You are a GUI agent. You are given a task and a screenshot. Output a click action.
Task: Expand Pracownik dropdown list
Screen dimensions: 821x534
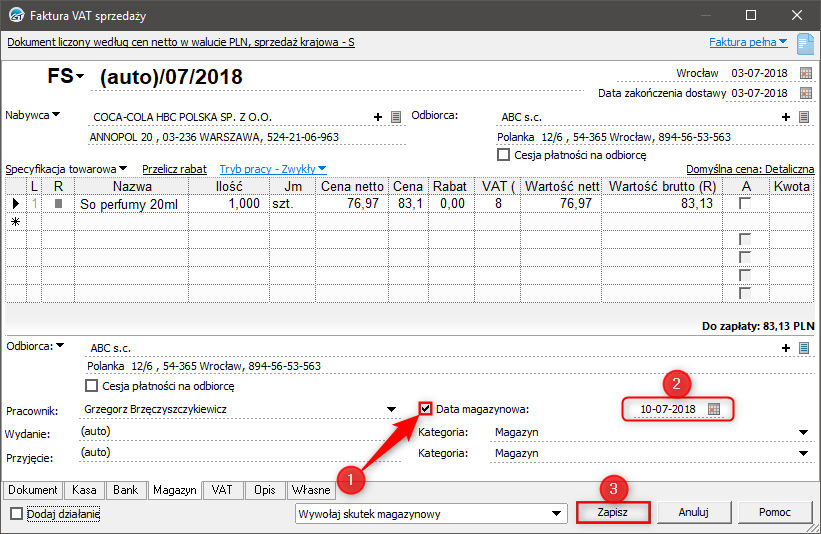(391, 409)
